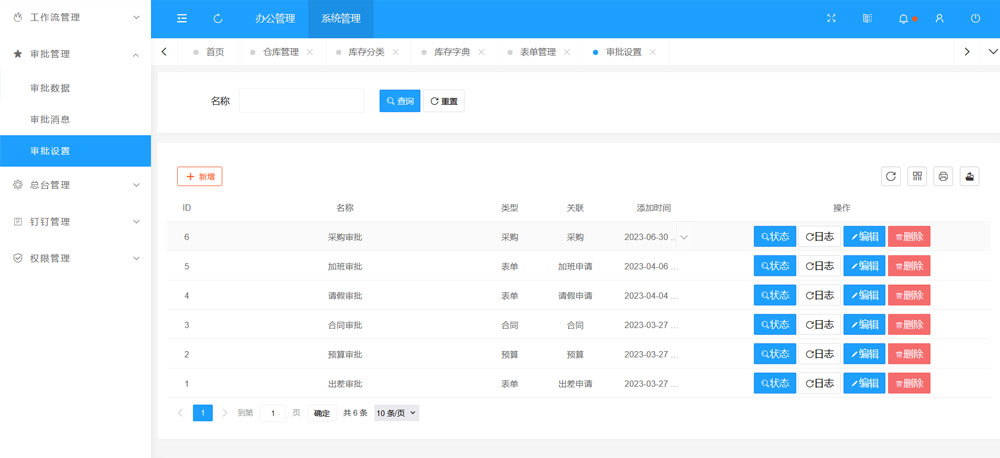The width and height of the screenshot is (1000, 458).
Task: Enter fullscreen using the expand icon
Action: (831, 18)
